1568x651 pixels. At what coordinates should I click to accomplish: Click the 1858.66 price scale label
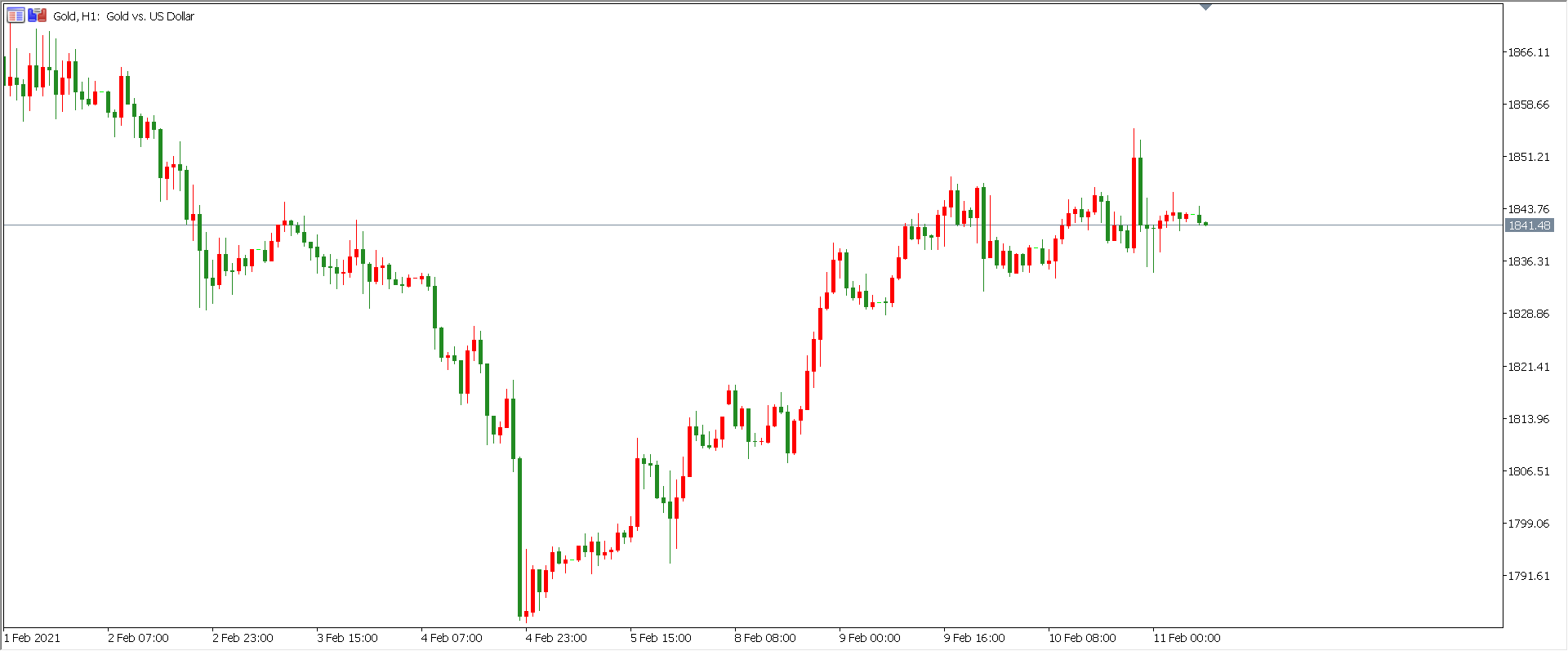click(x=1528, y=105)
